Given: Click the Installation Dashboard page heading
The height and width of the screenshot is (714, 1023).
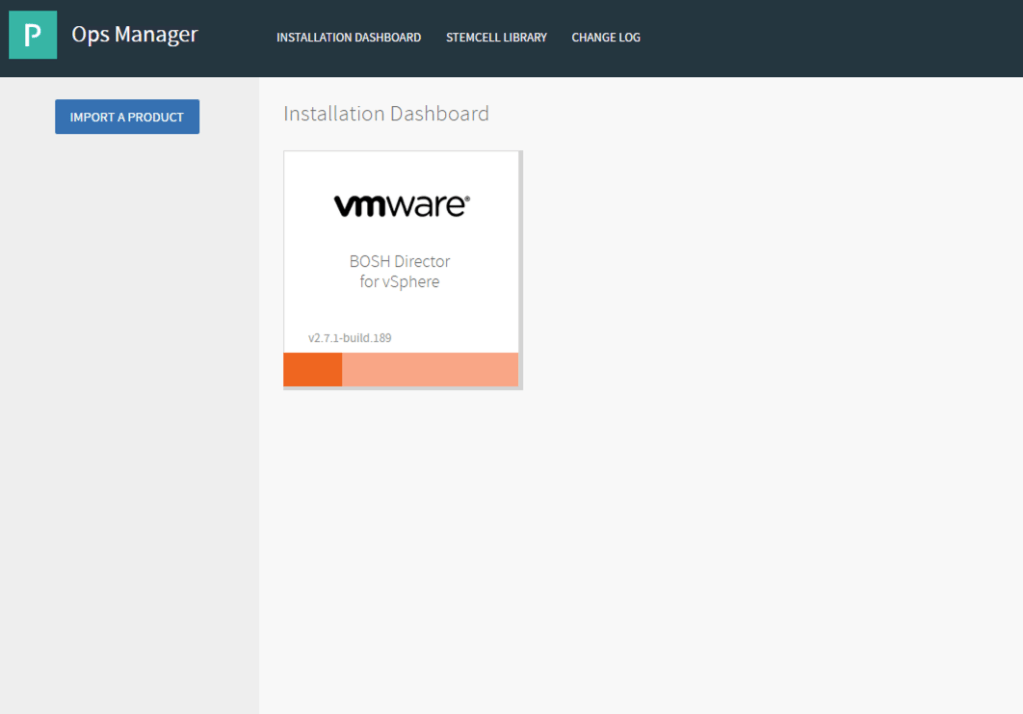Looking at the screenshot, I should coord(386,114).
